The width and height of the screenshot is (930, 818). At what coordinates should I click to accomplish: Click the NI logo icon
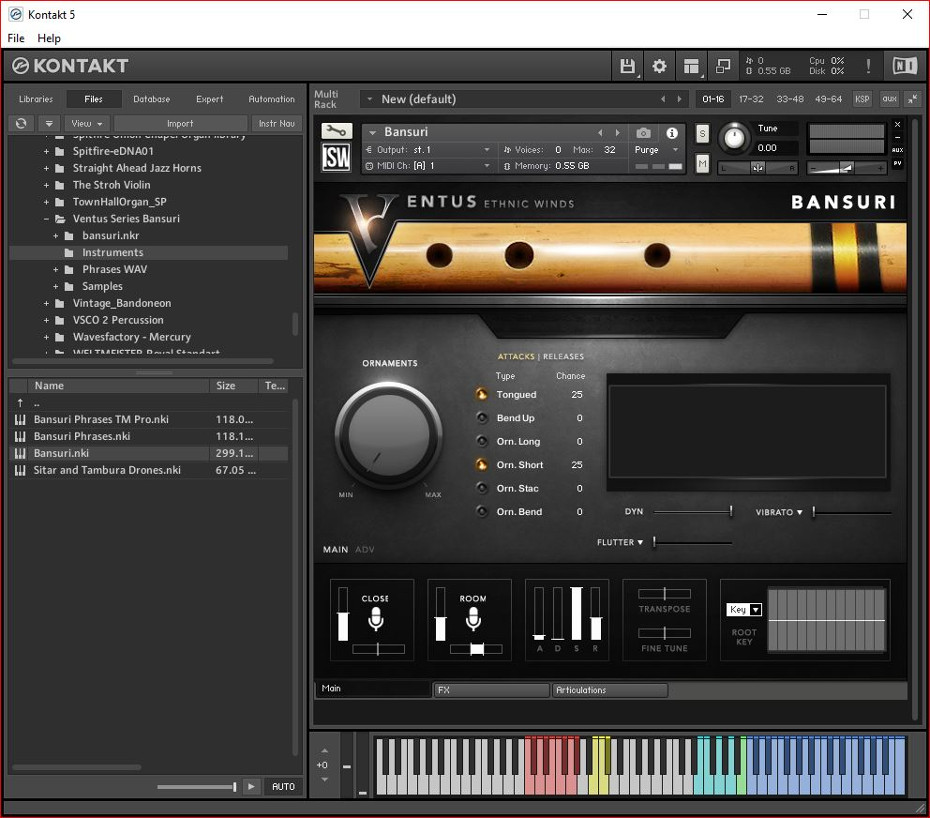904,66
